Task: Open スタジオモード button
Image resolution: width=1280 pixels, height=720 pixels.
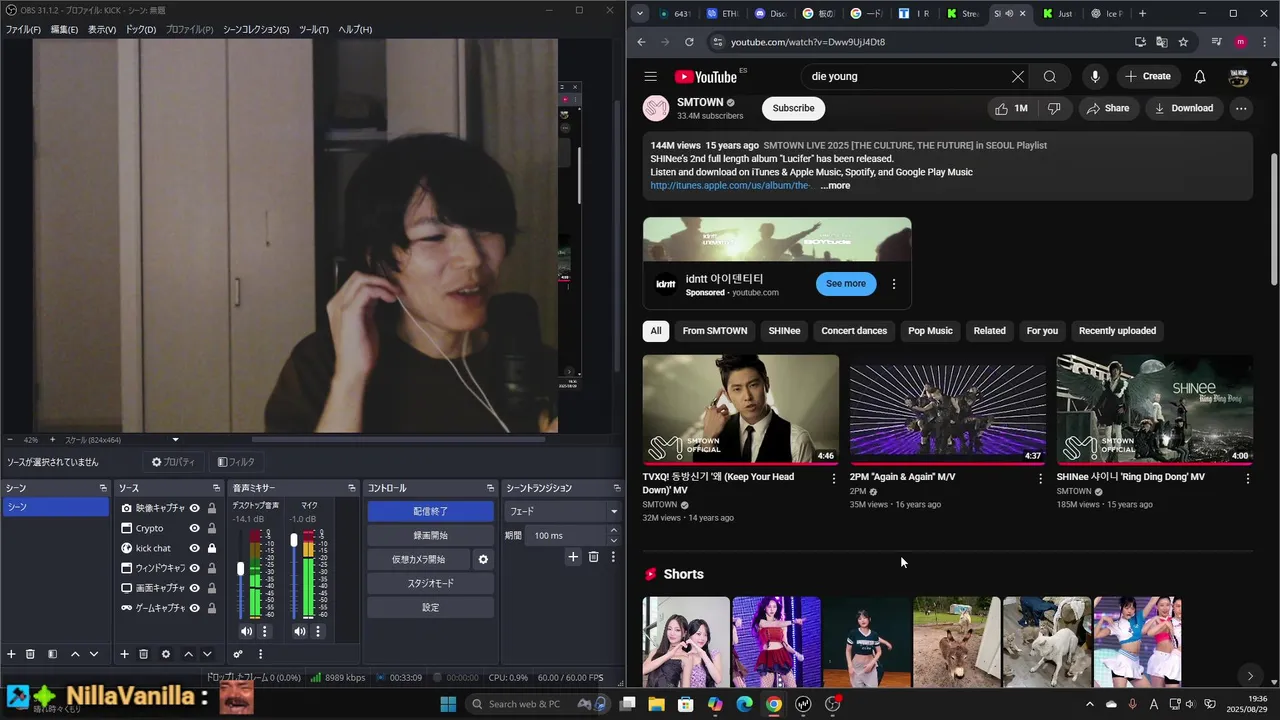Action: 430,583
